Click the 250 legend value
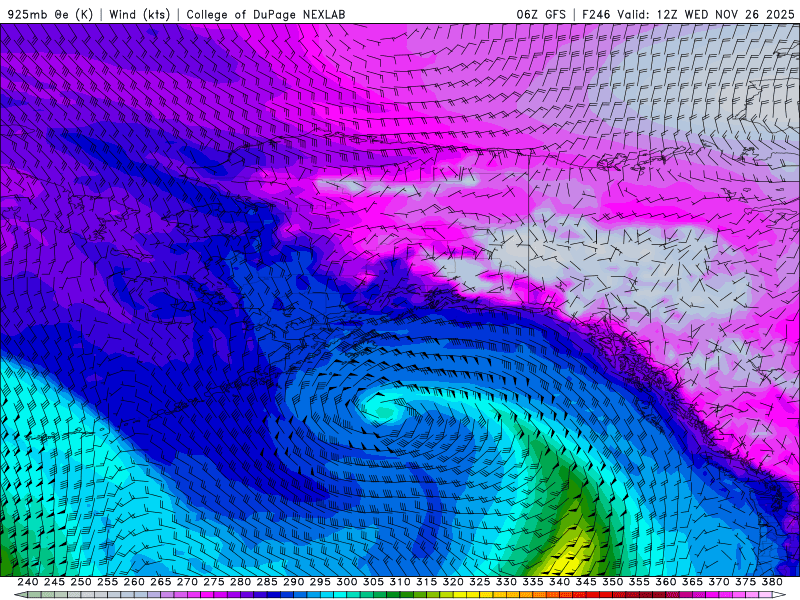The width and height of the screenshot is (800, 600). point(81,582)
